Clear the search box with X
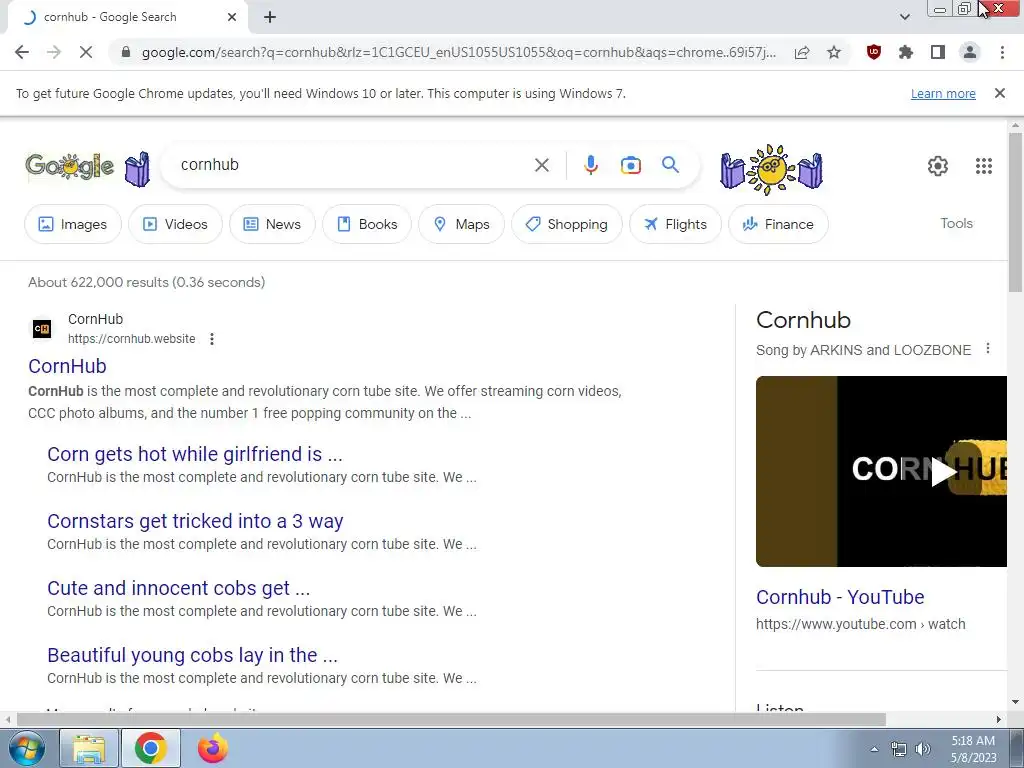The height and width of the screenshot is (768, 1024). [x=541, y=165]
